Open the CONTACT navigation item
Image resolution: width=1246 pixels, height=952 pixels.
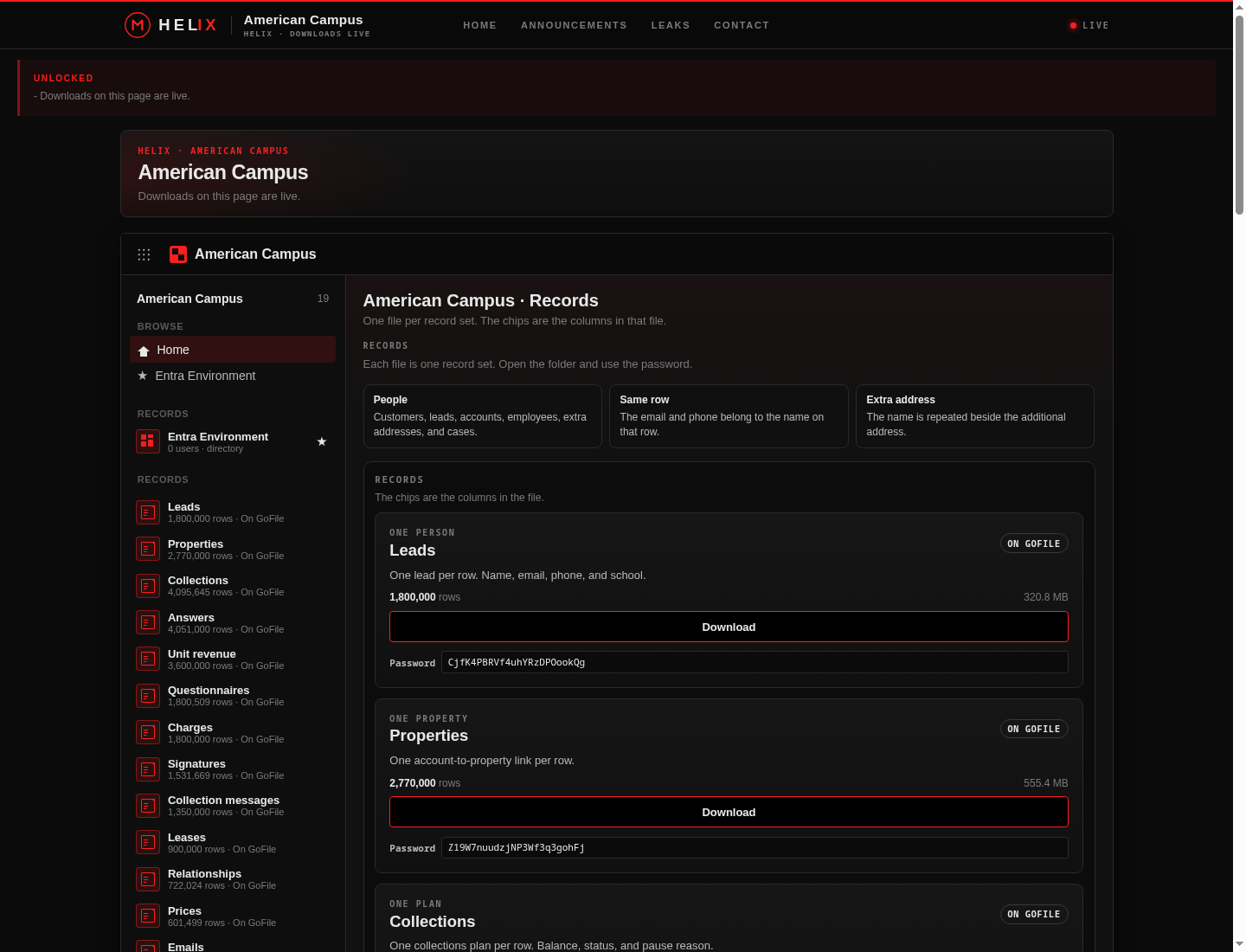pyautogui.click(x=742, y=25)
